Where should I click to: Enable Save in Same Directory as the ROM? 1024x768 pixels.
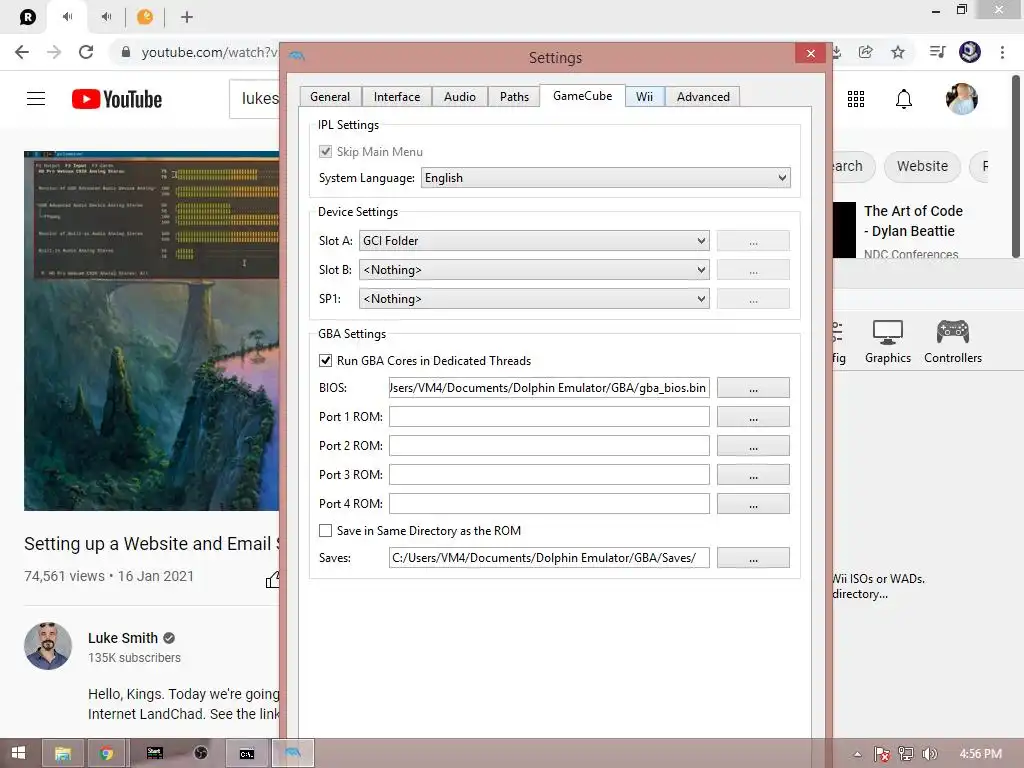point(325,530)
